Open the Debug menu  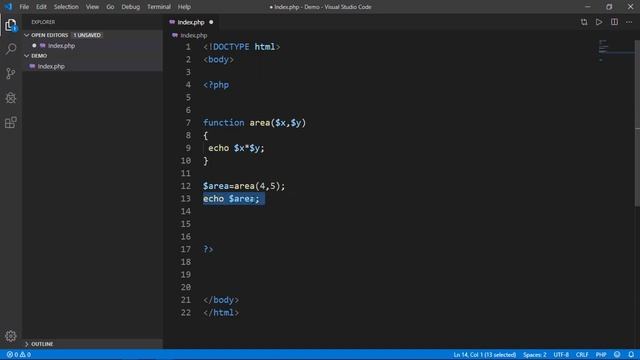point(131,7)
